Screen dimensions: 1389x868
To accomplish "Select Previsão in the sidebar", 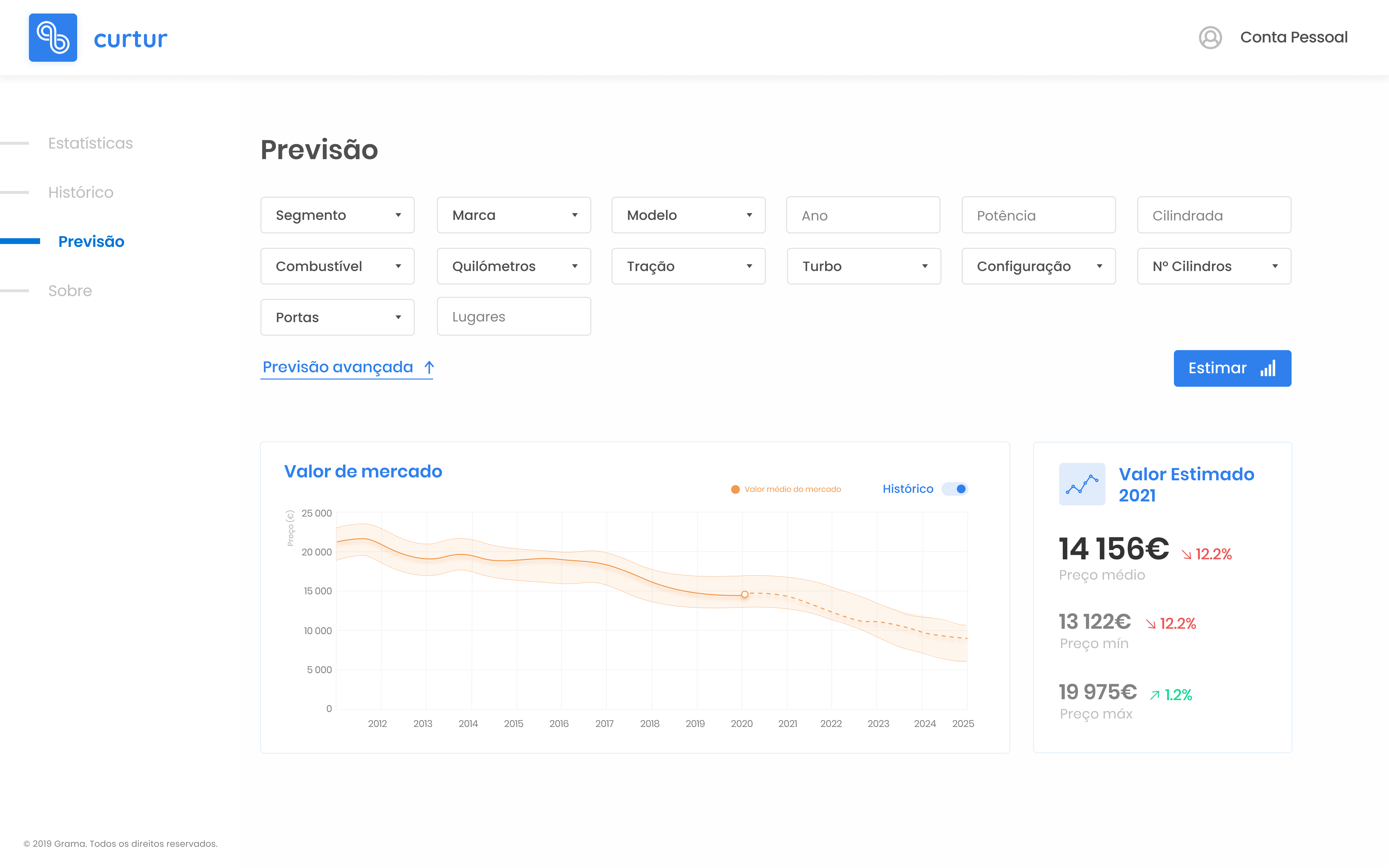I will pyautogui.click(x=91, y=242).
